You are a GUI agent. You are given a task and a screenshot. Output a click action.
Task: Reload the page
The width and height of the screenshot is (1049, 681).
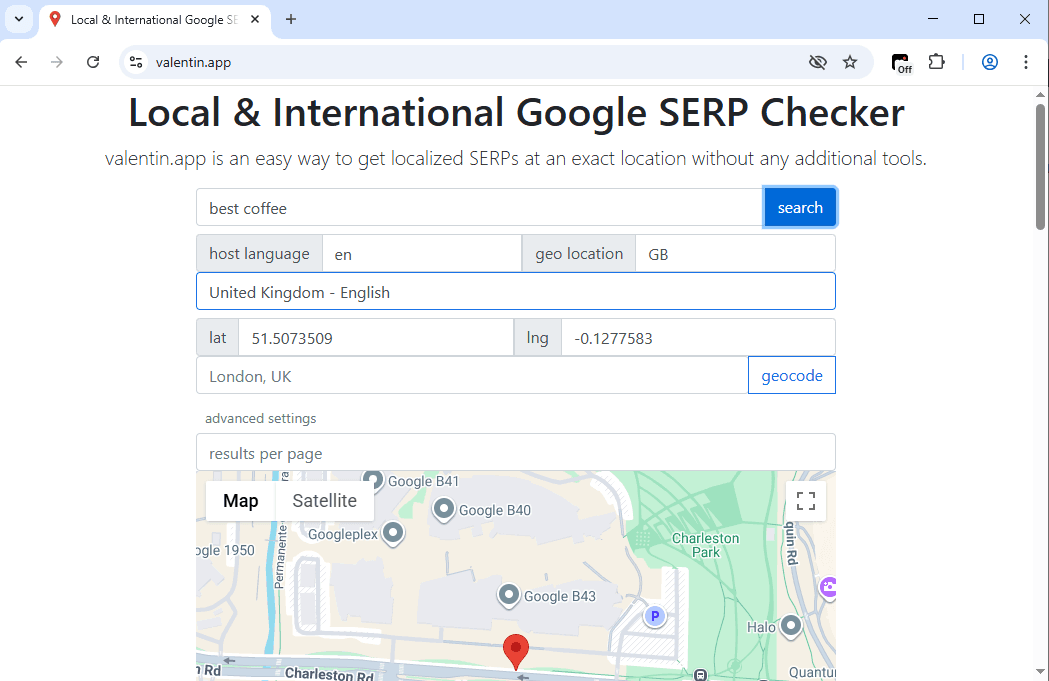pyautogui.click(x=93, y=62)
